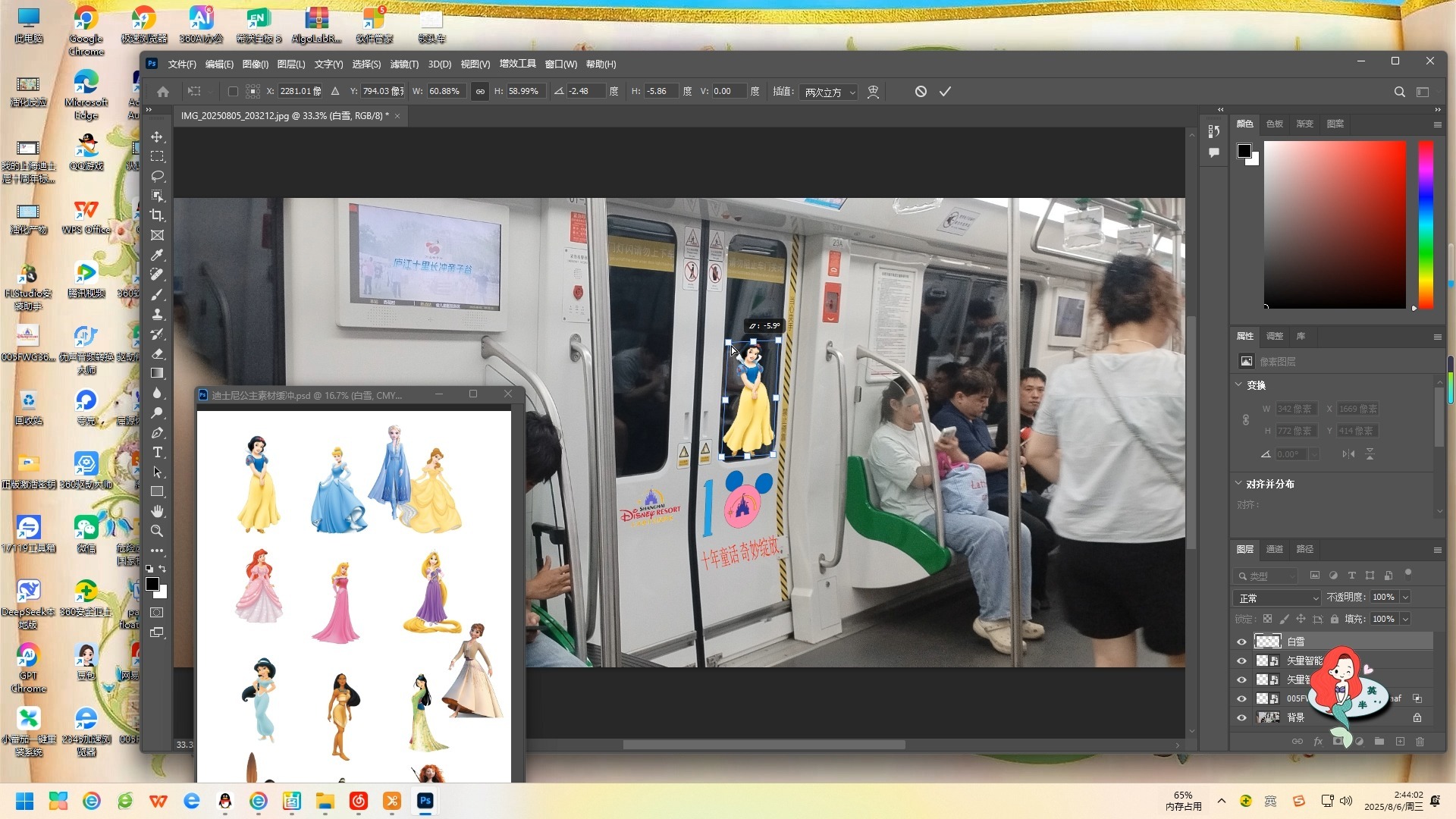Delete layer using trash icon
1456x819 pixels.
pyautogui.click(x=1420, y=741)
